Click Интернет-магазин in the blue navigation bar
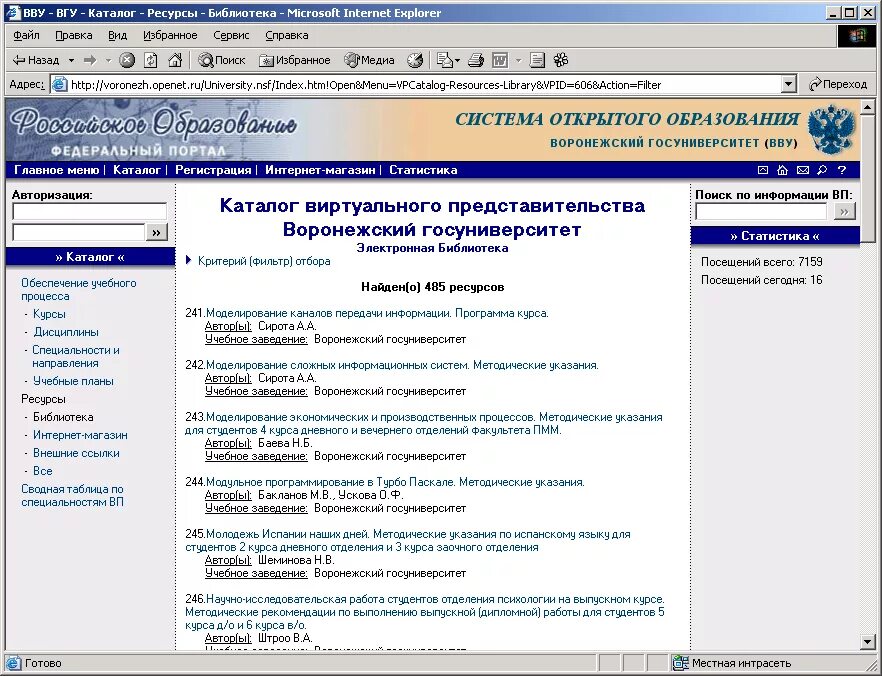This screenshot has width=882, height=676. coord(320,170)
